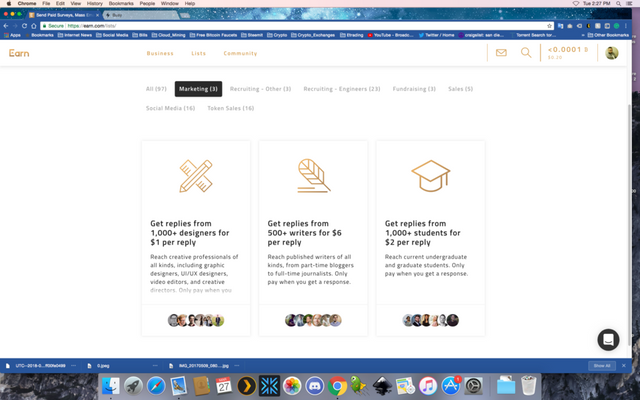This screenshot has height=400, width=640.
Task: Open Inkscape from the dock
Action: (x=382, y=385)
